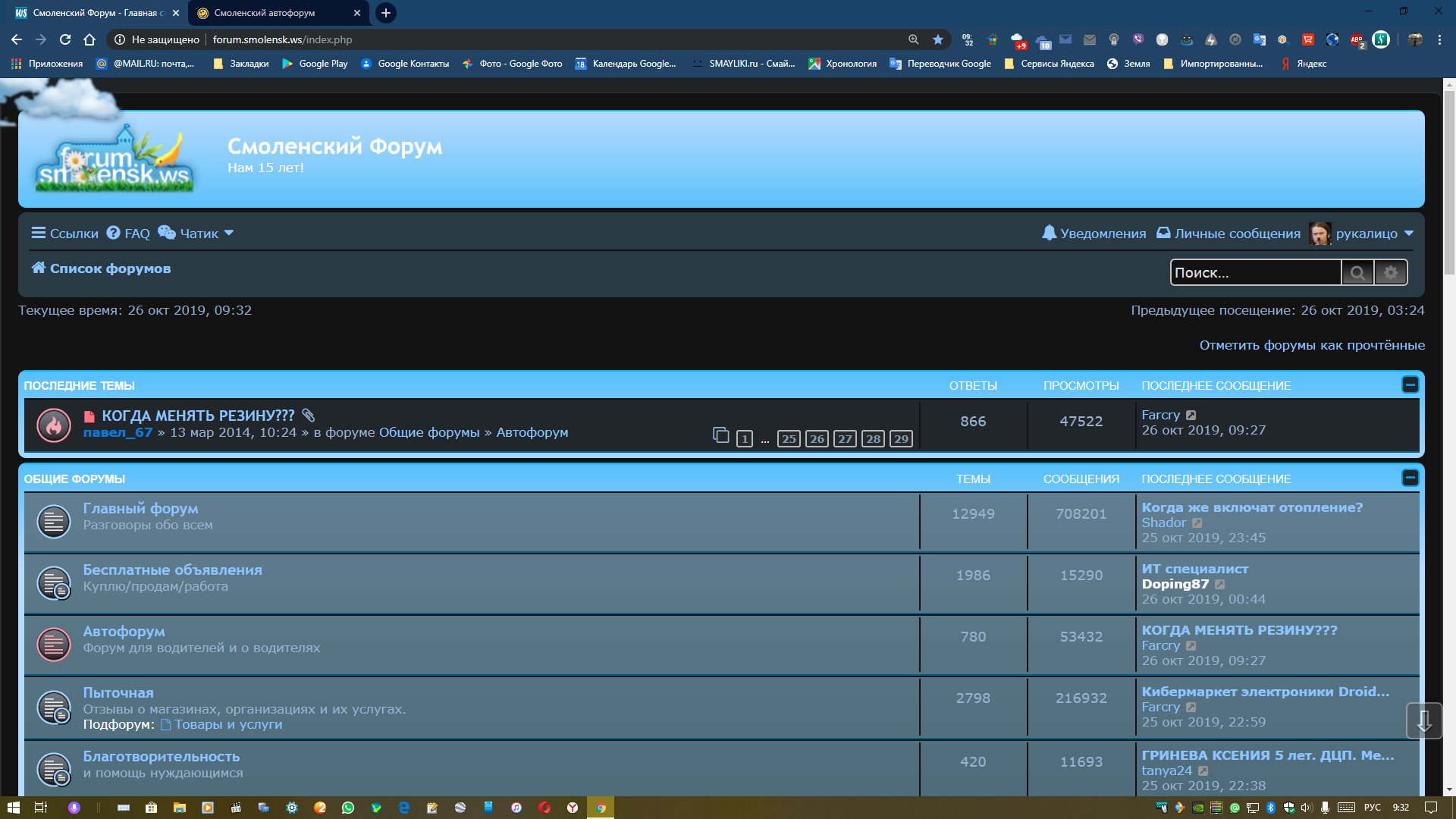Open the Сервисы Яндекса bookmark folder
This screenshot has width=1456, height=819.
click(1049, 64)
